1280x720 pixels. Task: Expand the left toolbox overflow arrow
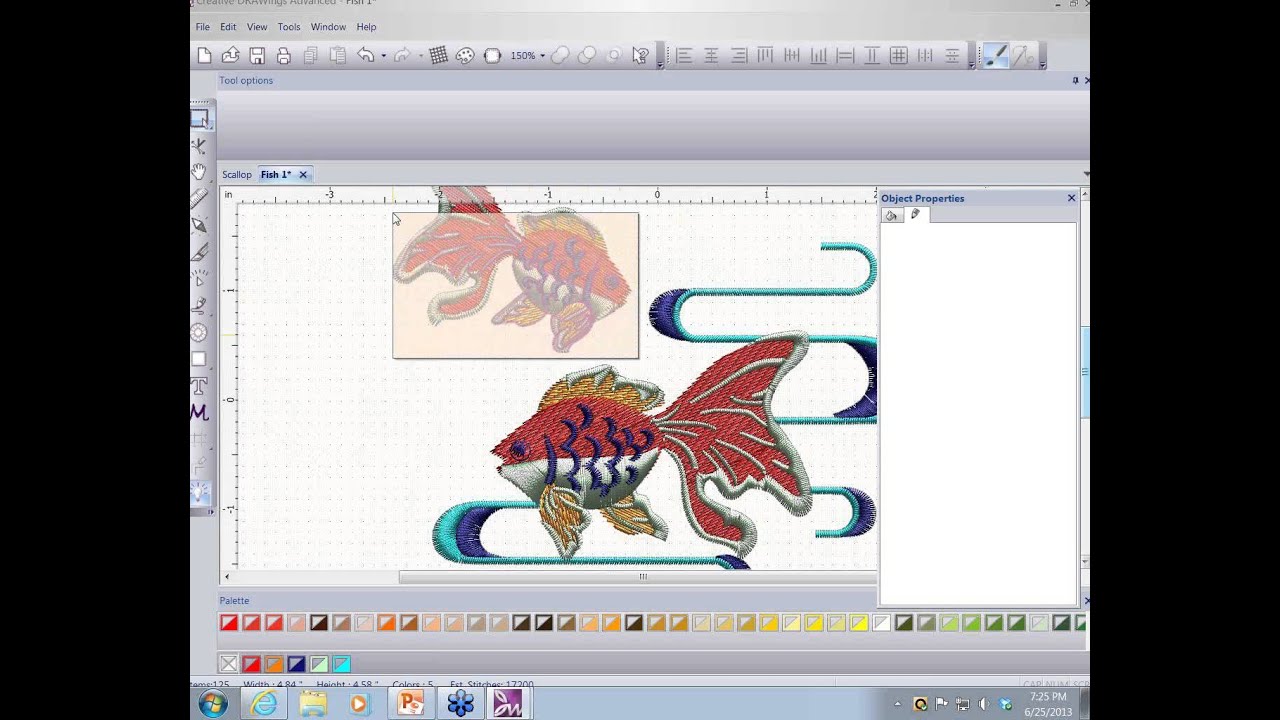pyautogui.click(x=210, y=512)
